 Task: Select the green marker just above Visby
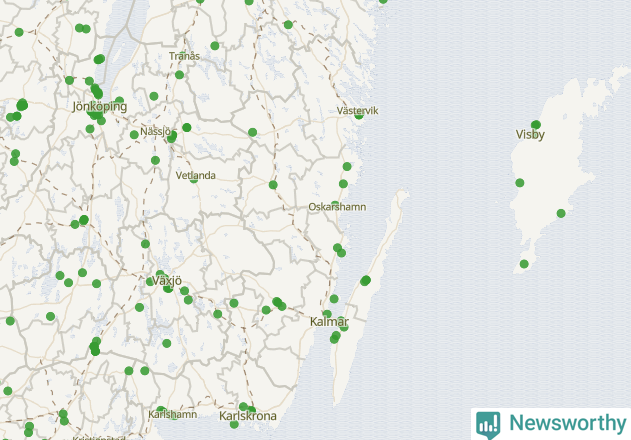pos(536,125)
